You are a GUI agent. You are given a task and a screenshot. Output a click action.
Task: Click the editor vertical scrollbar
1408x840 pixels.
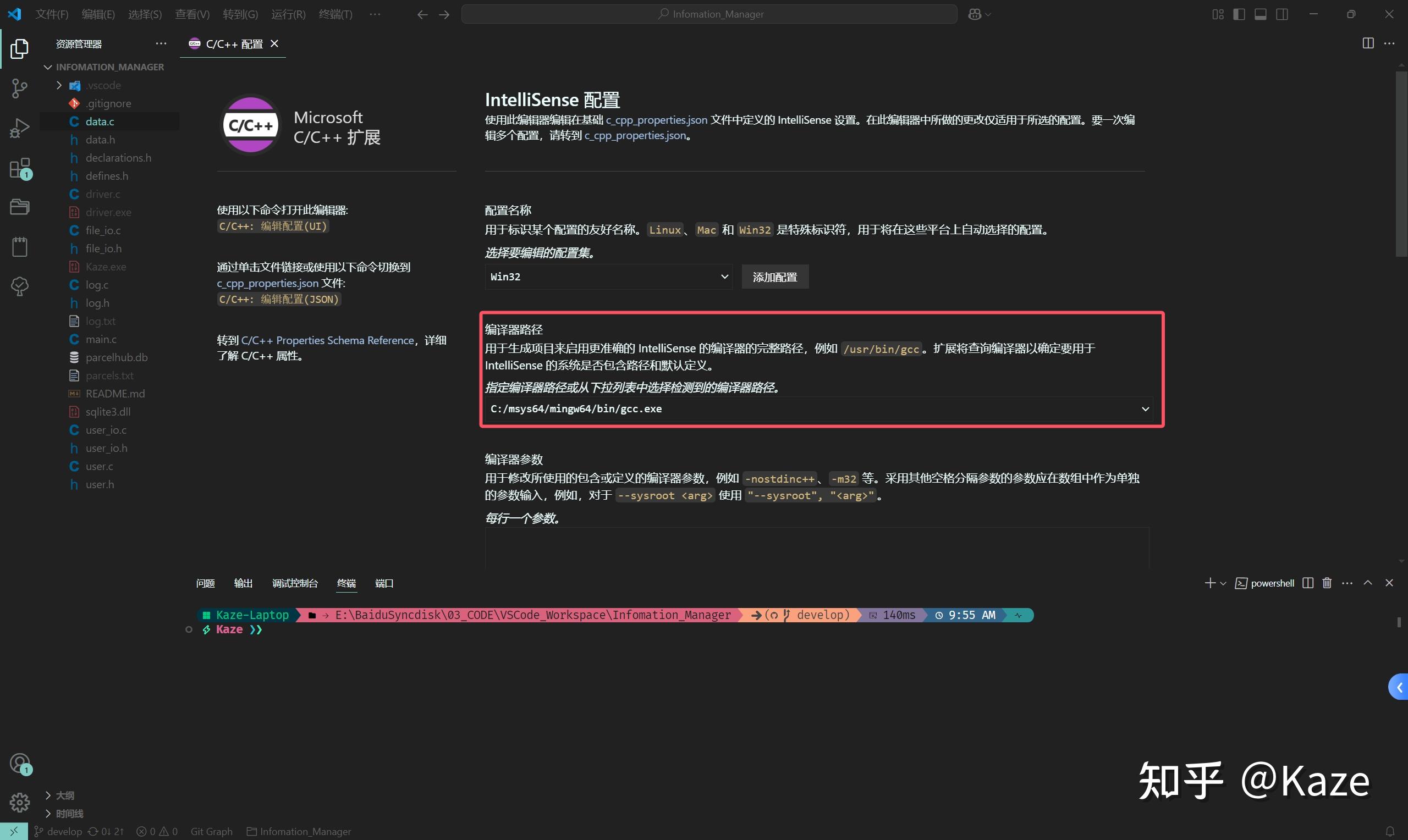tap(1401, 164)
